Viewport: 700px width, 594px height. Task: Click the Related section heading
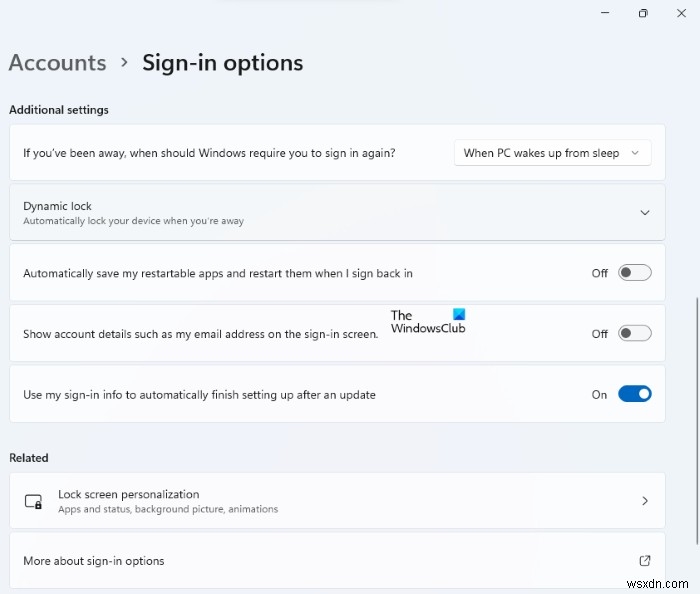pos(29,458)
